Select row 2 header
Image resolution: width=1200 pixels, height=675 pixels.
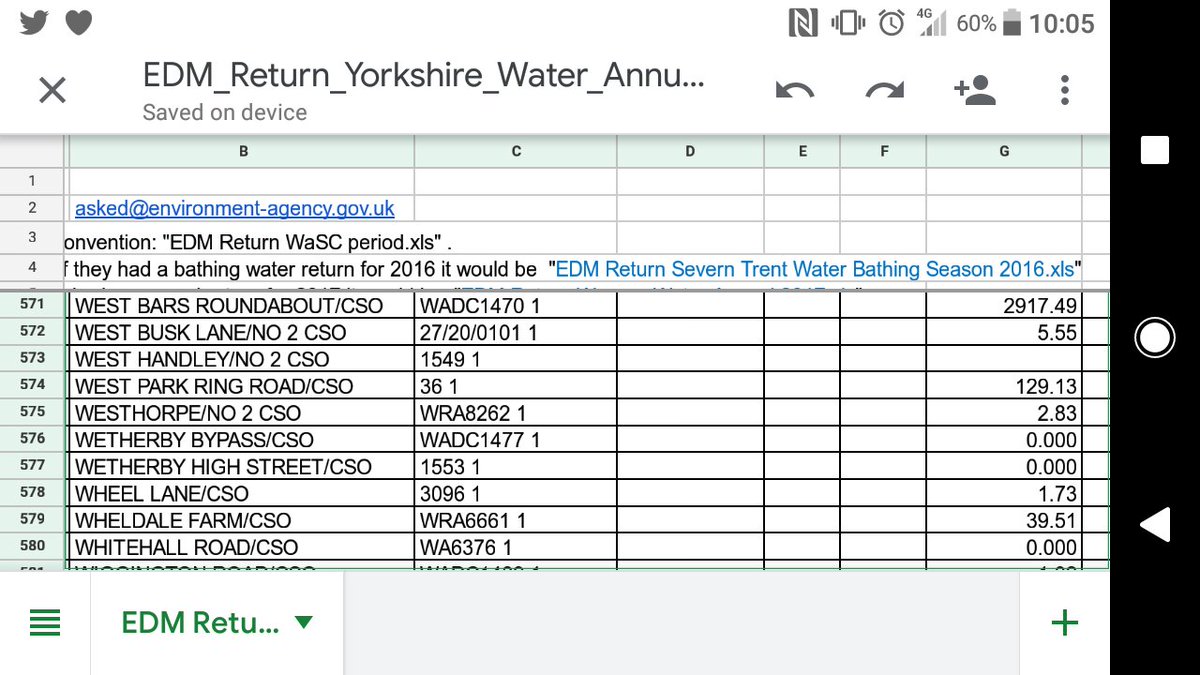click(32, 208)
